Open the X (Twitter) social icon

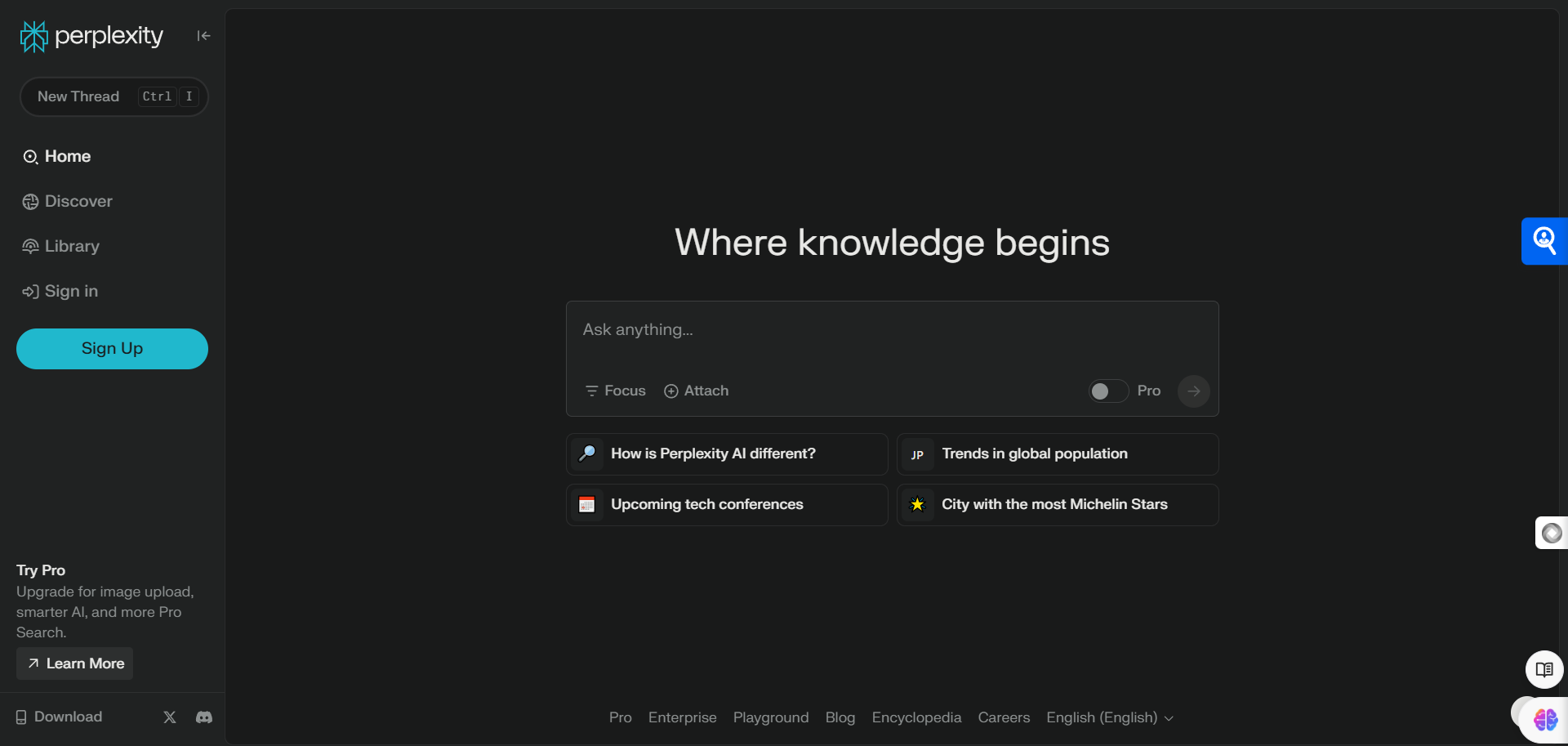(170, 717)
